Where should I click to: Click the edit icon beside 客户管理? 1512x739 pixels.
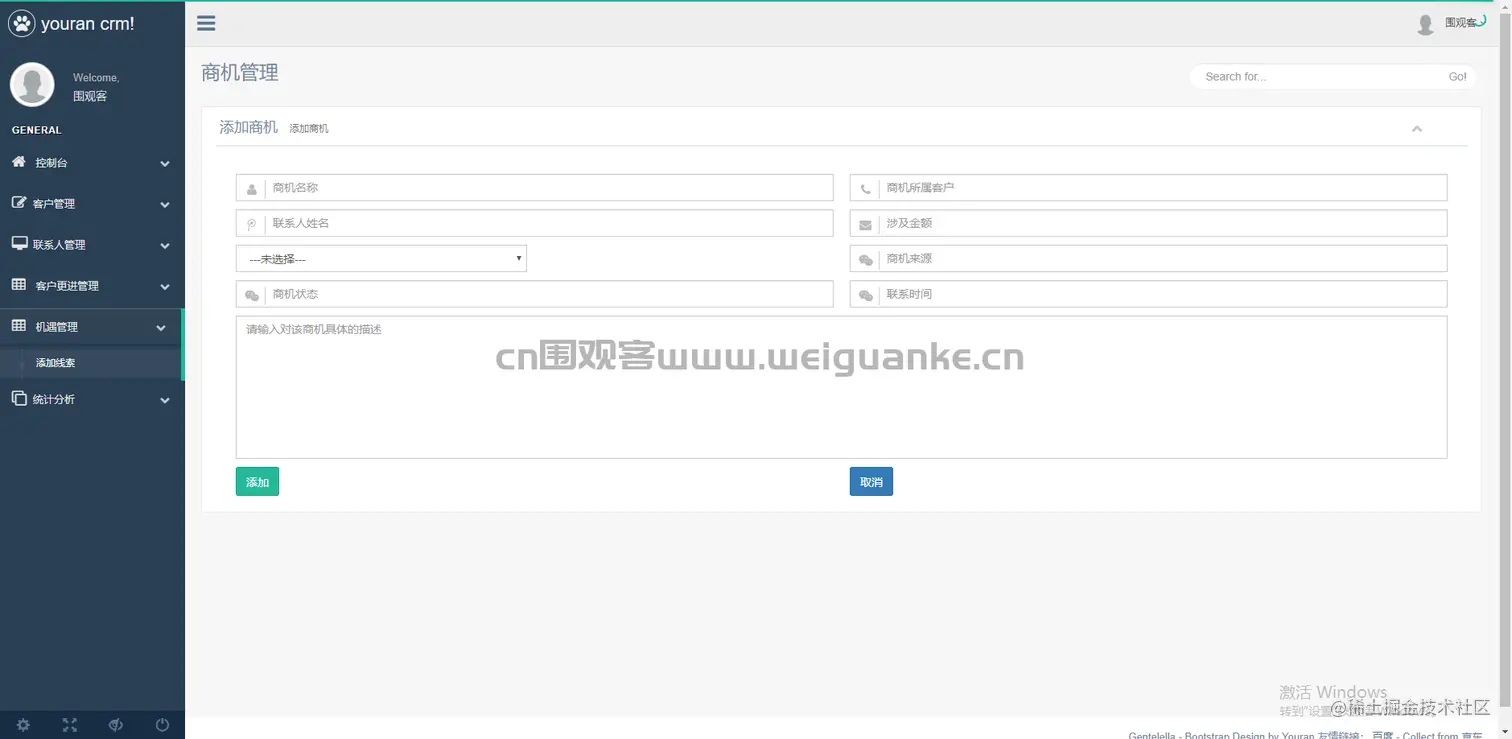coord(18,202)
